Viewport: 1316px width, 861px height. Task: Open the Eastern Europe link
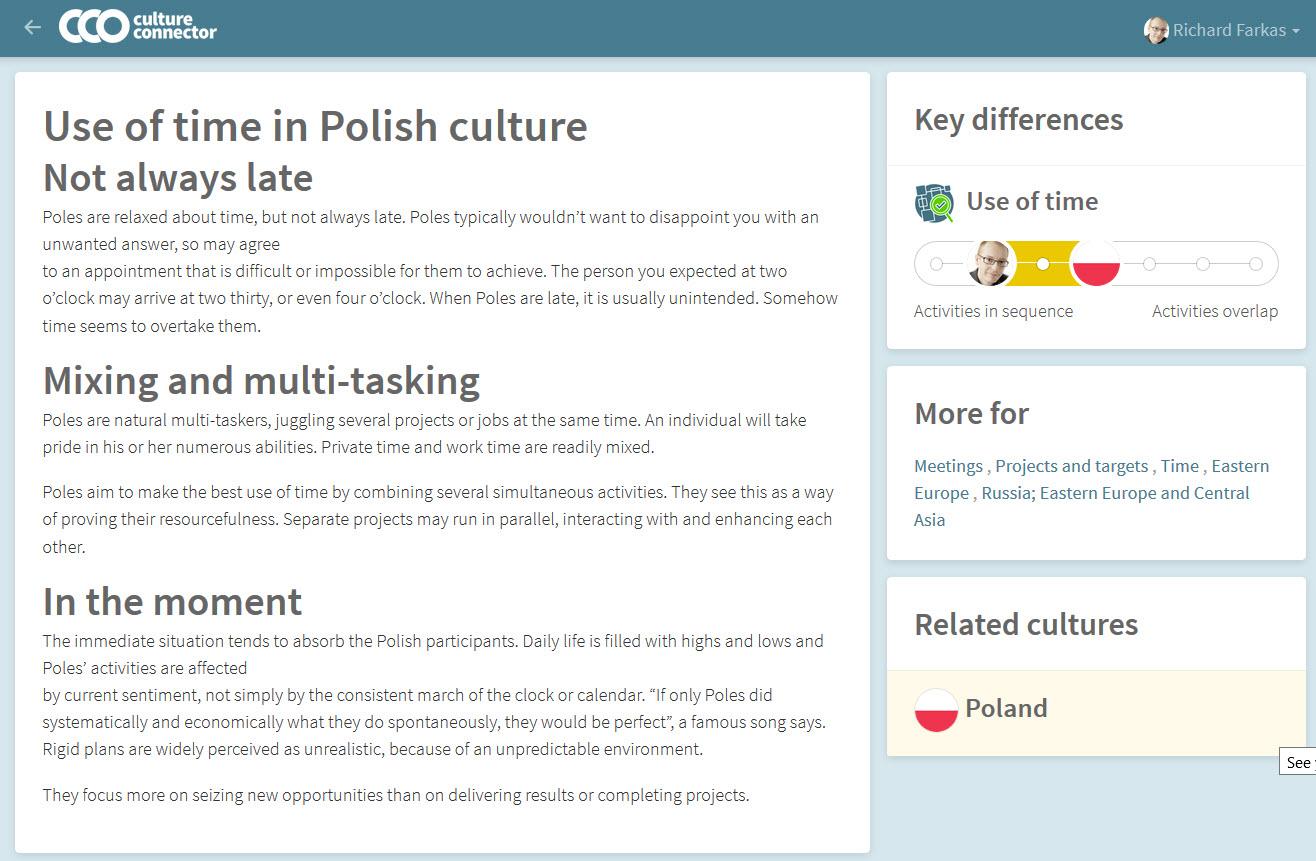1090,479
